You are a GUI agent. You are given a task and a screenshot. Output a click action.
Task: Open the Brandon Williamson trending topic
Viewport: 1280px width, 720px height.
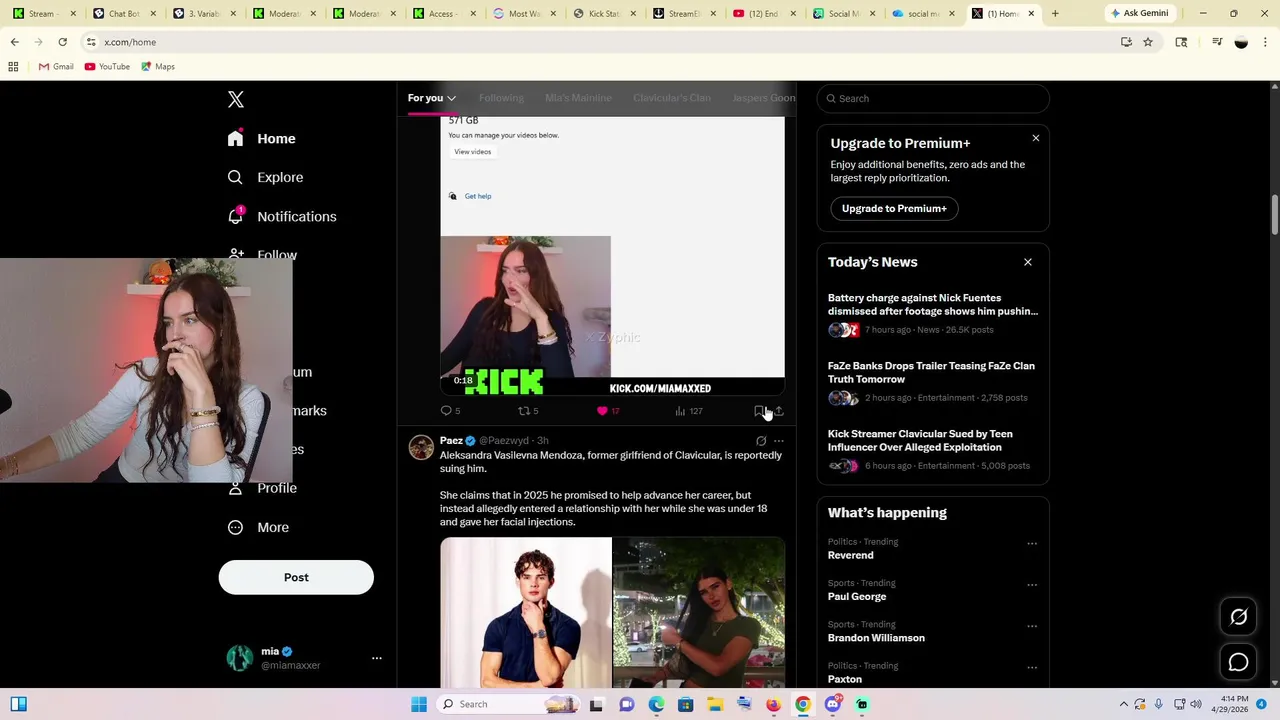tap(876, 638)
